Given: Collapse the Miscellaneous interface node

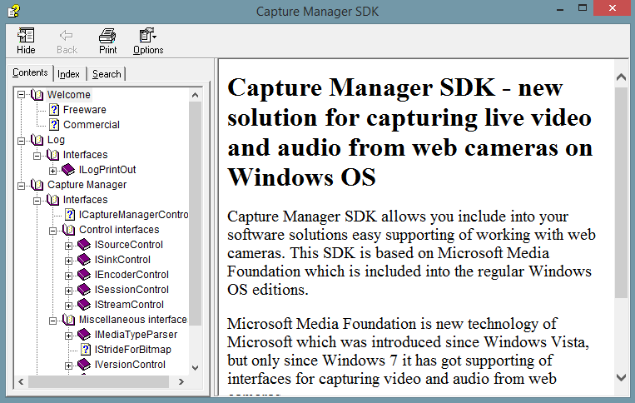Looking at the screenshot, I should pos(53,320).
